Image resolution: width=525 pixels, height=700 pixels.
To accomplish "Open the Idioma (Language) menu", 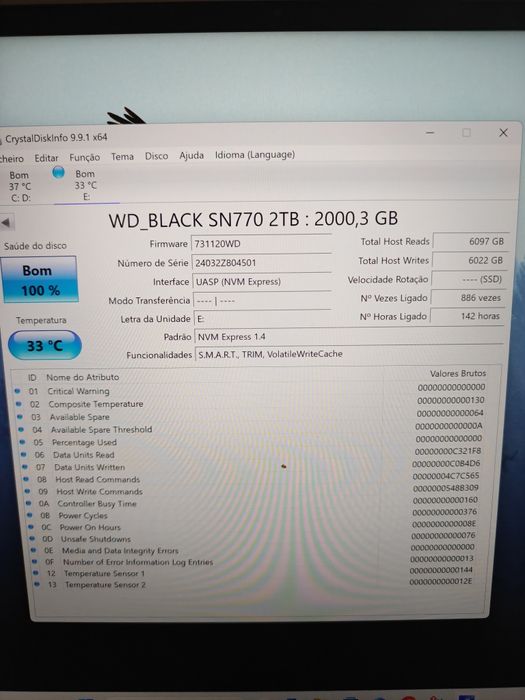I will click(255, 154).
